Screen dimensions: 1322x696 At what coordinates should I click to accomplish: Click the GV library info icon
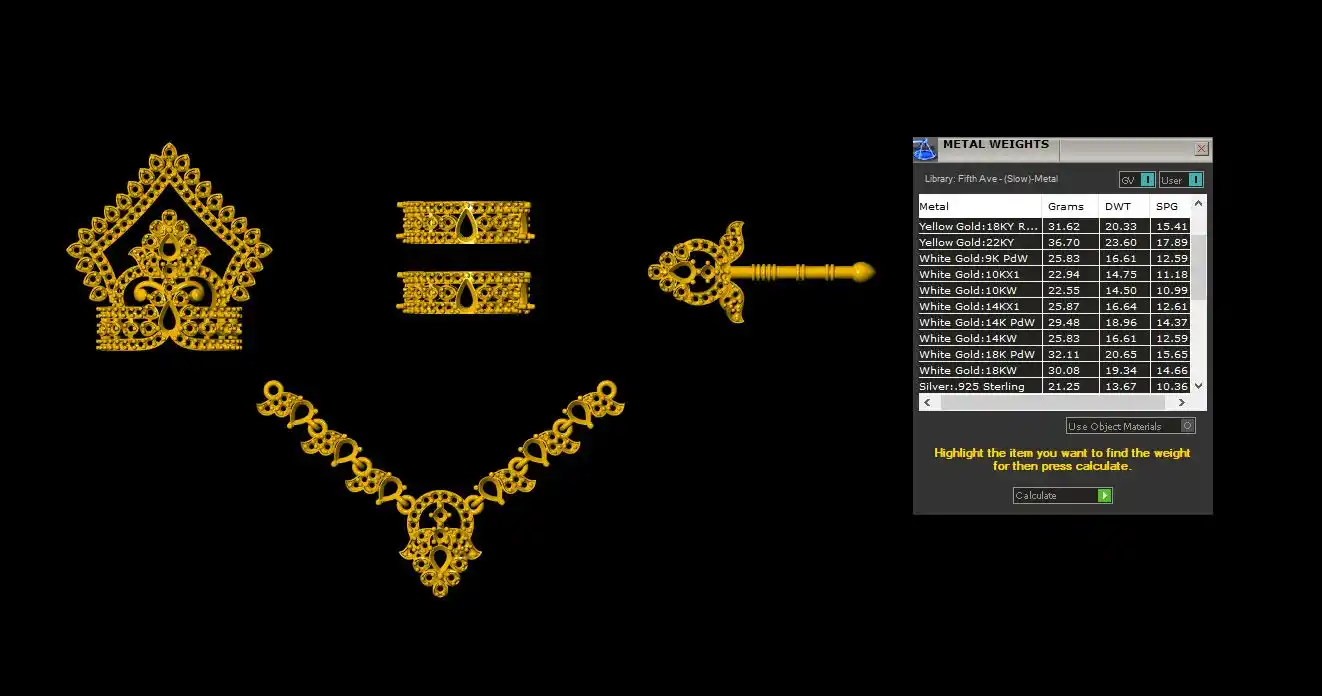(x=1147, y=180)
